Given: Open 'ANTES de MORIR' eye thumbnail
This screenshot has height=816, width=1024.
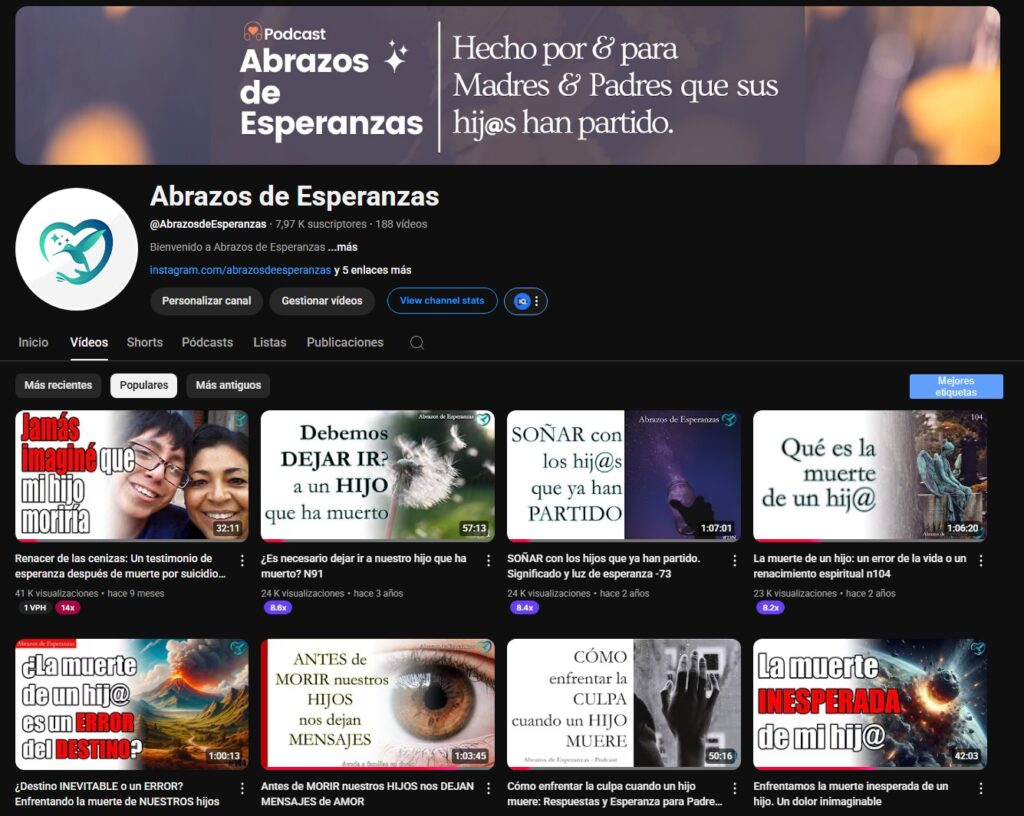Looking at the screenshot, I should (377, 704).
